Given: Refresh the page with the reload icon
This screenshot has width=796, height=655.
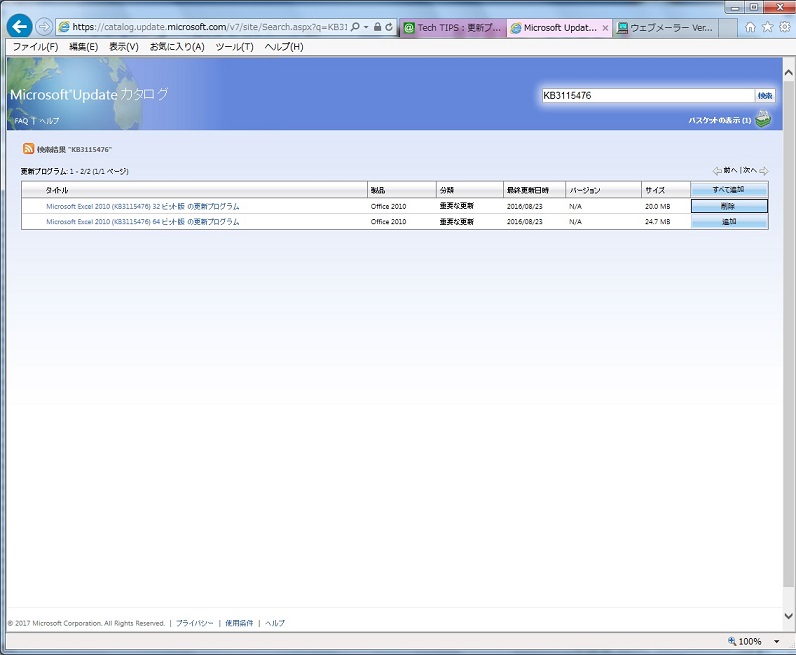Looking at the screenshot, I should 389,27.
